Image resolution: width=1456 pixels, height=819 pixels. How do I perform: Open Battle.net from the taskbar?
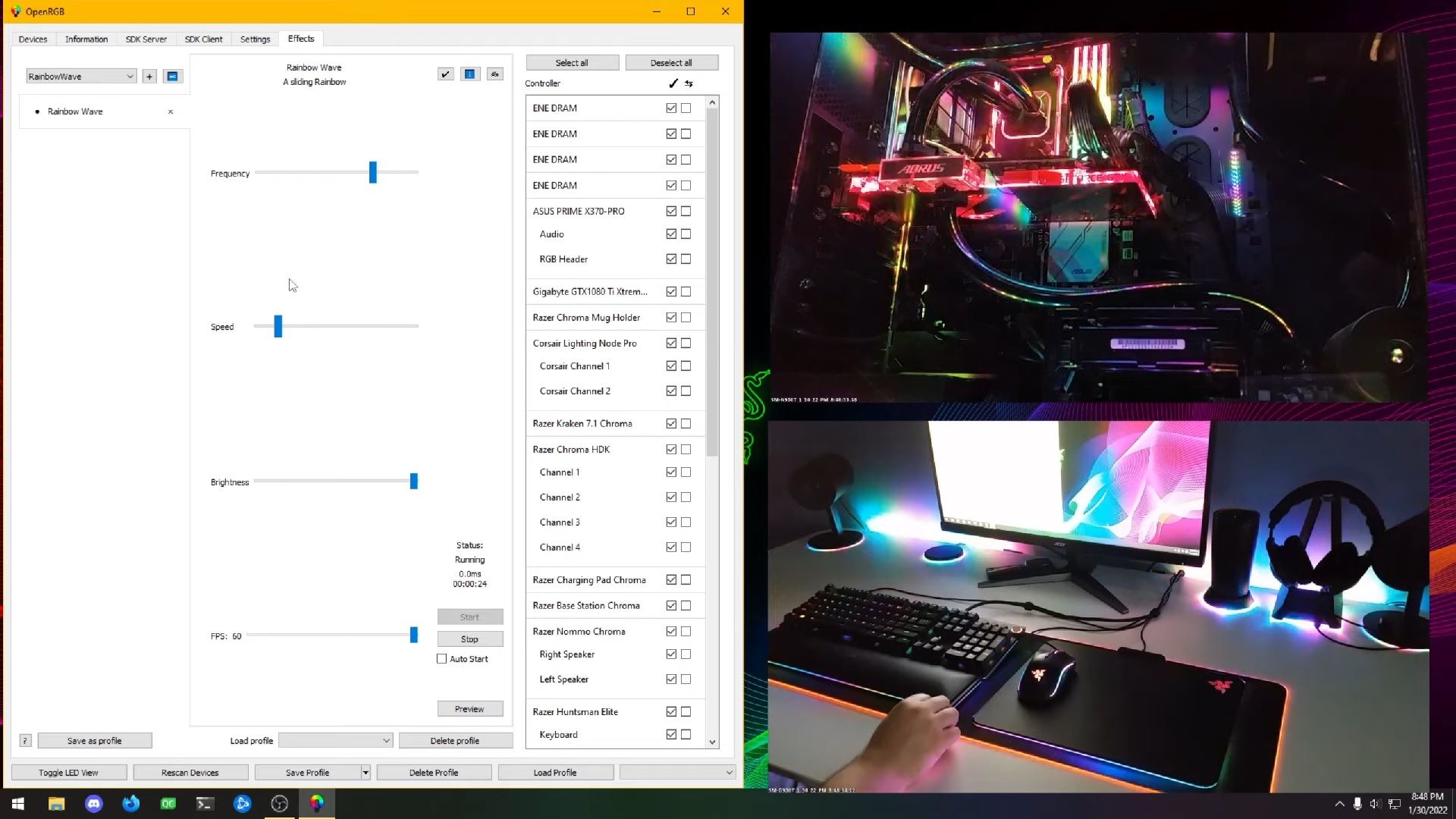click(x=242, y=804)
